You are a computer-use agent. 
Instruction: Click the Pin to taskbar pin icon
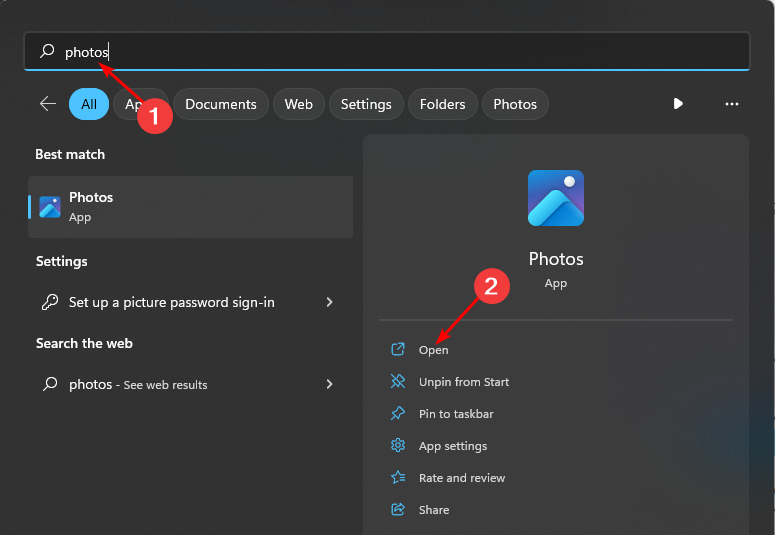pos(398,414)
